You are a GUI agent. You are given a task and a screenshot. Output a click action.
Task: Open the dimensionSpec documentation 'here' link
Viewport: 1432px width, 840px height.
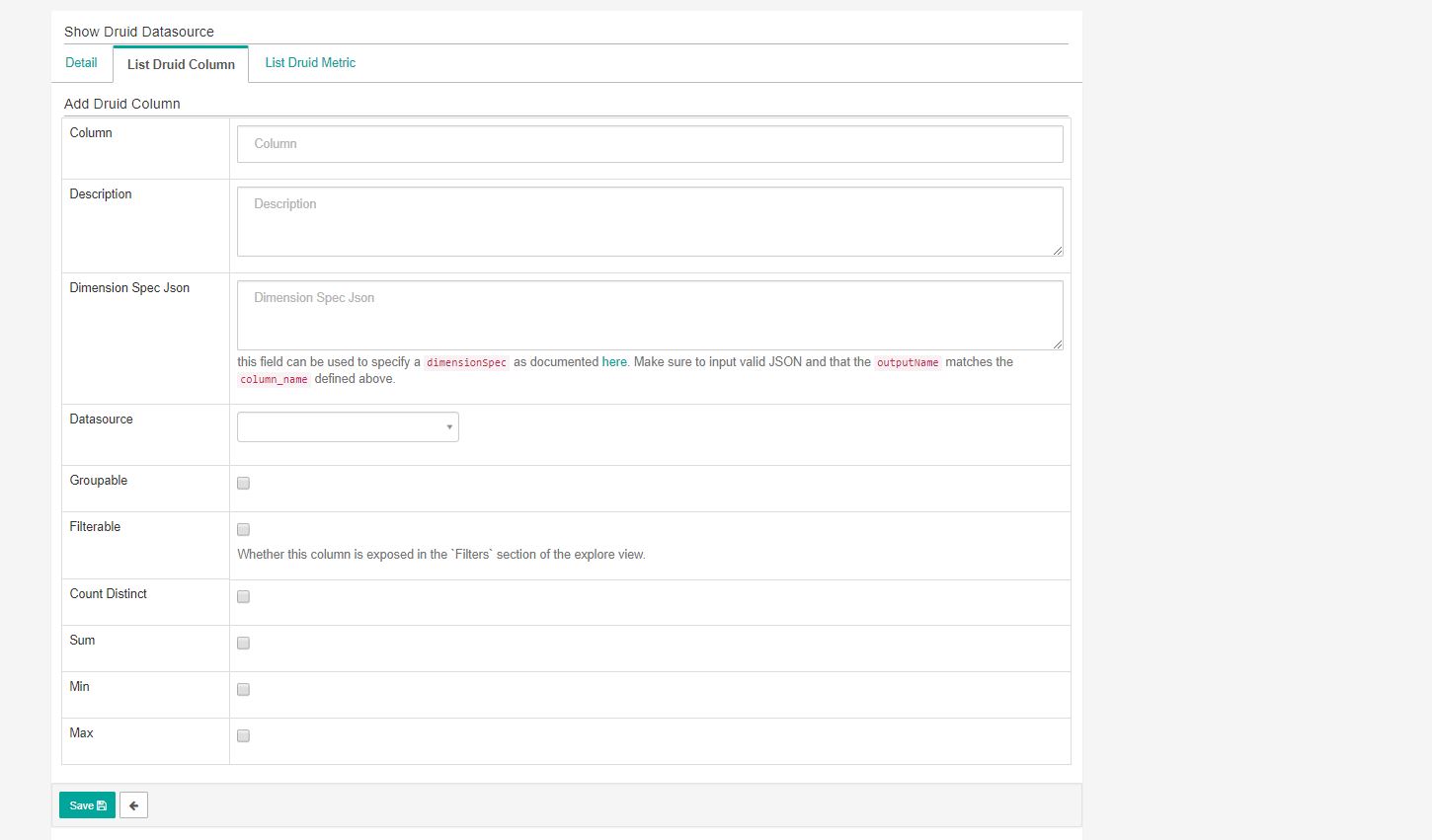click(614, 362)
